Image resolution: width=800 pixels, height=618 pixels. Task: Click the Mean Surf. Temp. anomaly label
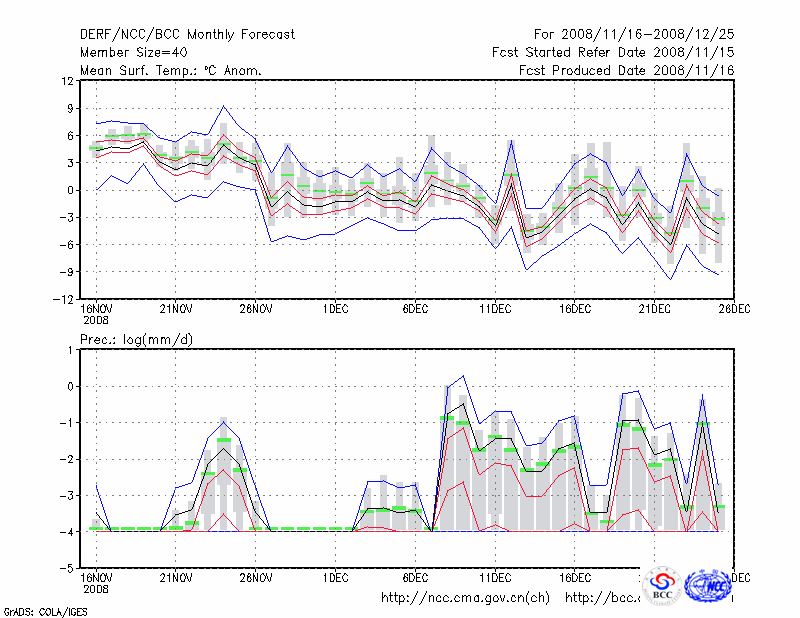click(170, 70)
